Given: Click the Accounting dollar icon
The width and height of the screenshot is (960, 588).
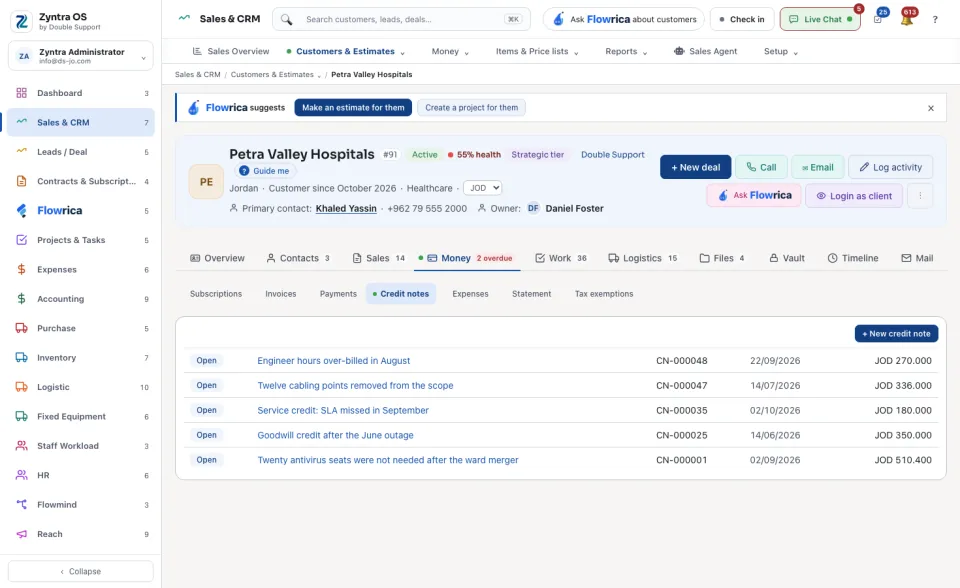Looking at the screenshot, I should 21,299.
